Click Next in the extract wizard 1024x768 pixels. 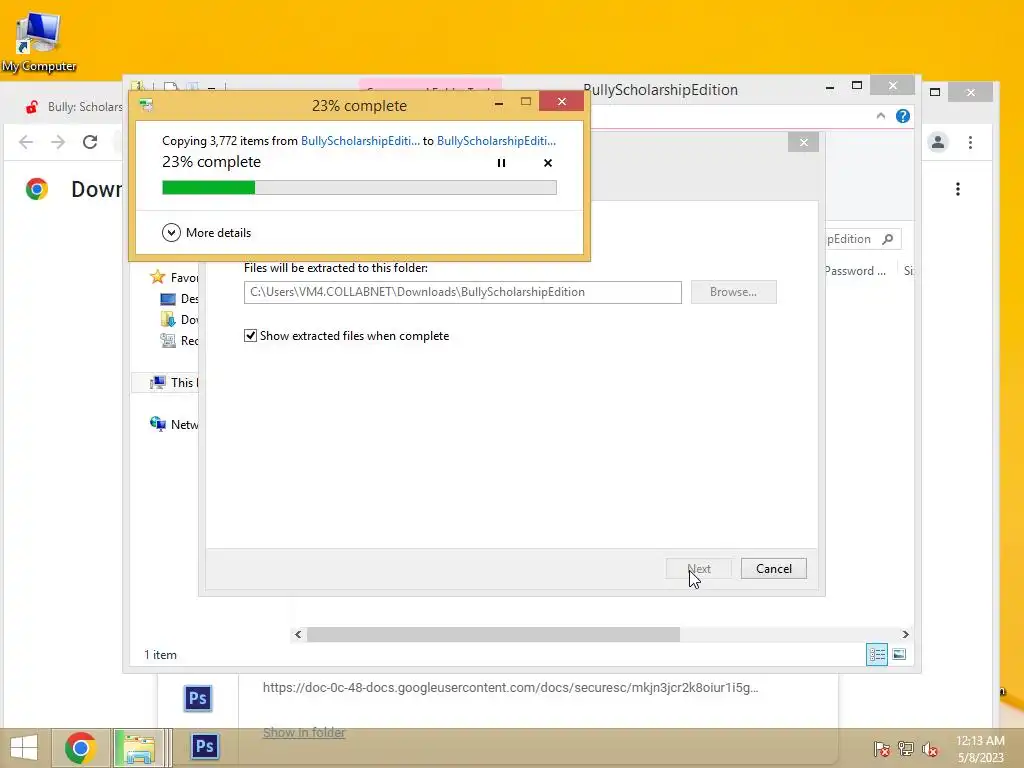698,569
